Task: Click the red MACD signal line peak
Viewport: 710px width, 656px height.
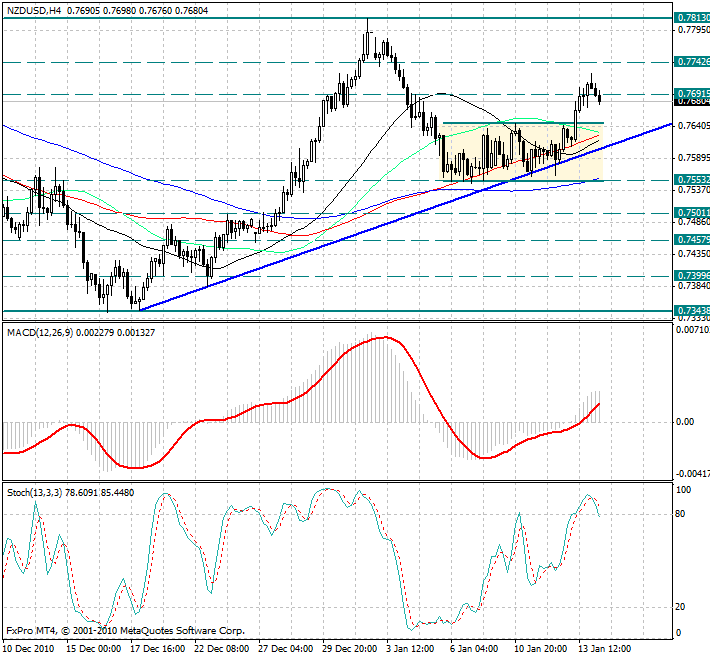Action: 382,337
